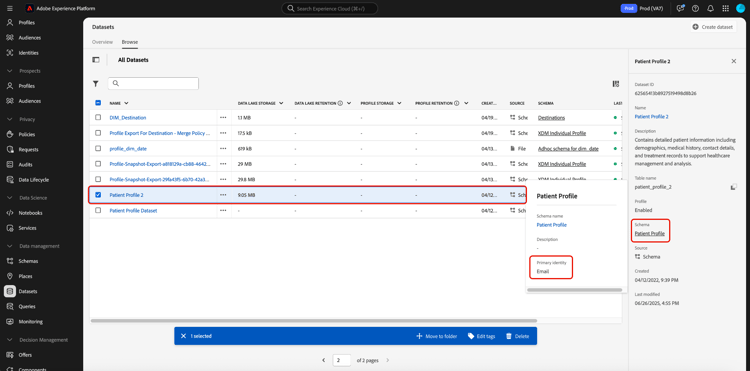Check the Profile Export For Destination checkbox
Screen dimensions: 750x371
point(98,133)
